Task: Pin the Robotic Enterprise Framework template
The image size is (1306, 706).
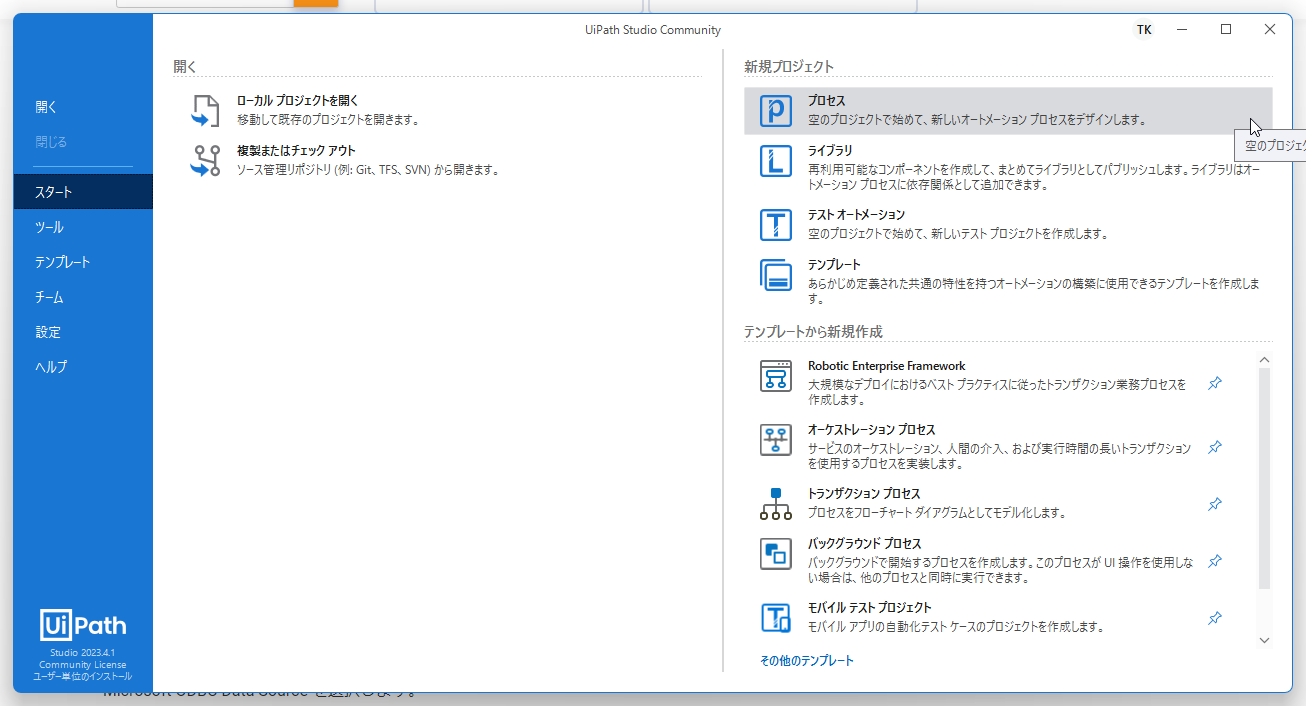Action: click(x=1215, y=383)
